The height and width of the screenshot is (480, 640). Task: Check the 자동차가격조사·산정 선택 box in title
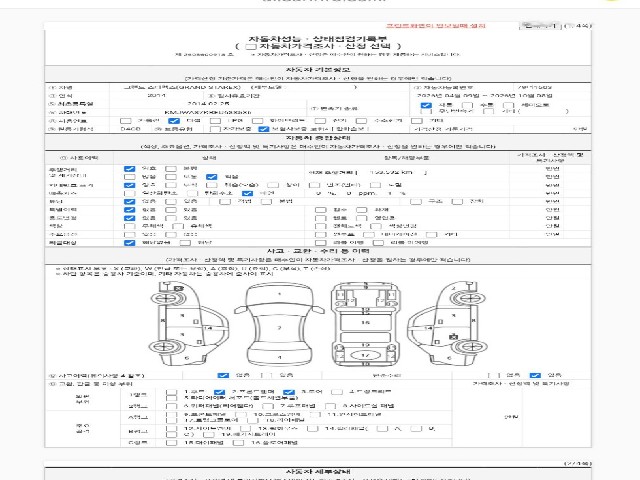[251, 46]
